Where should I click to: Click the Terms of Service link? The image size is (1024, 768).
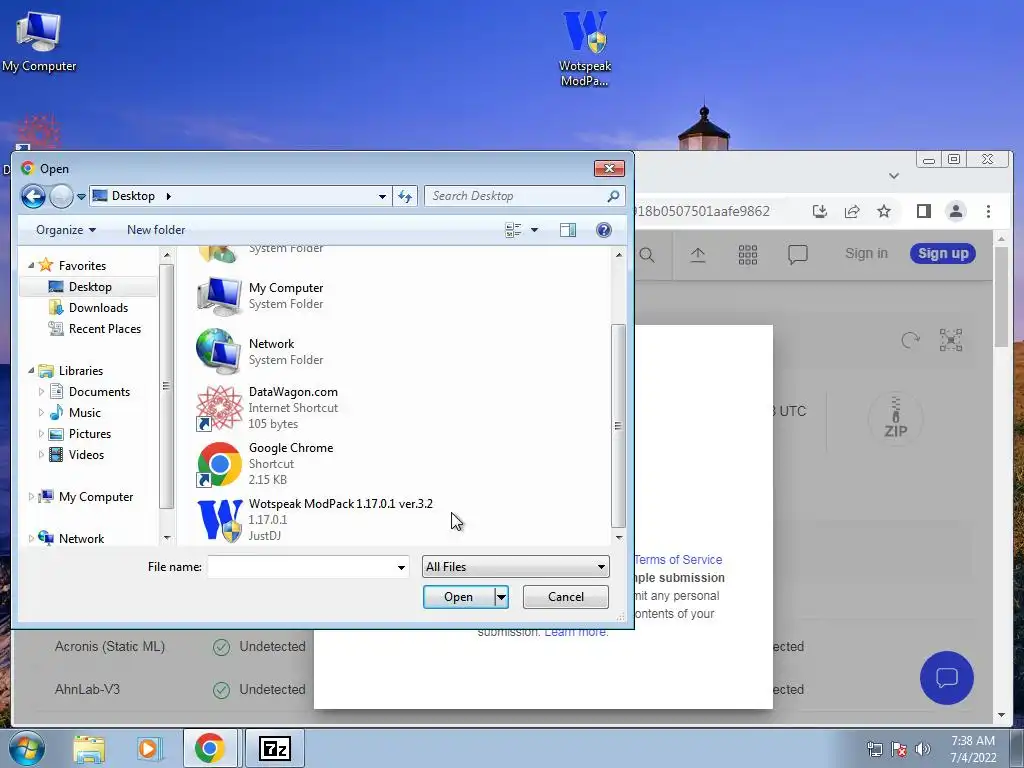pos(678,560)
